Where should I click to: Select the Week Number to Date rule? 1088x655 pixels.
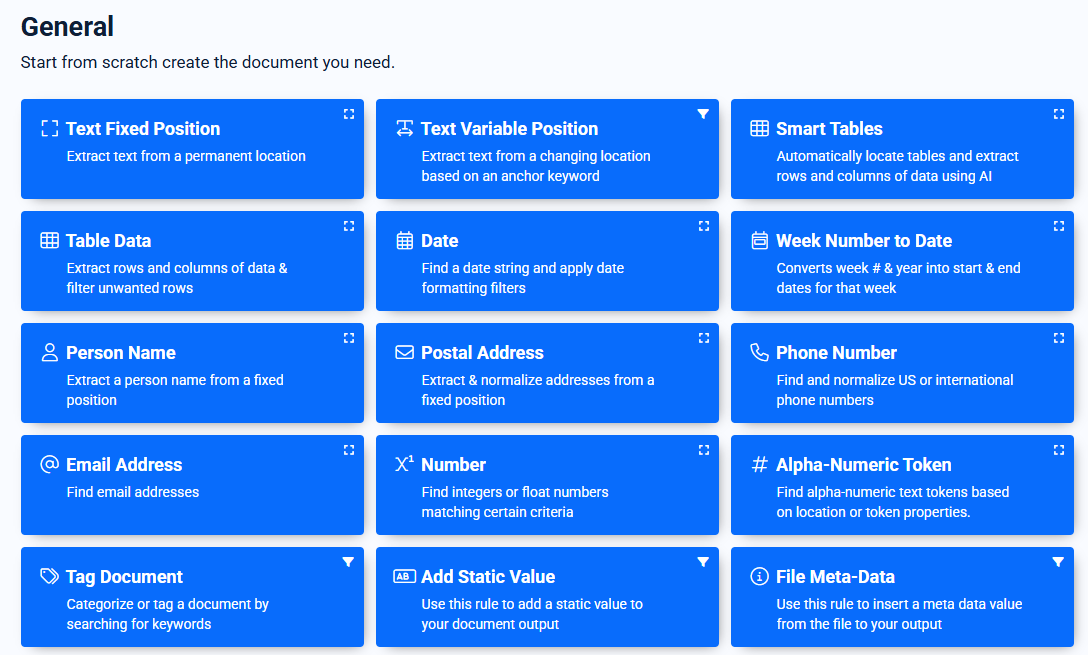[x=863, y=241]
